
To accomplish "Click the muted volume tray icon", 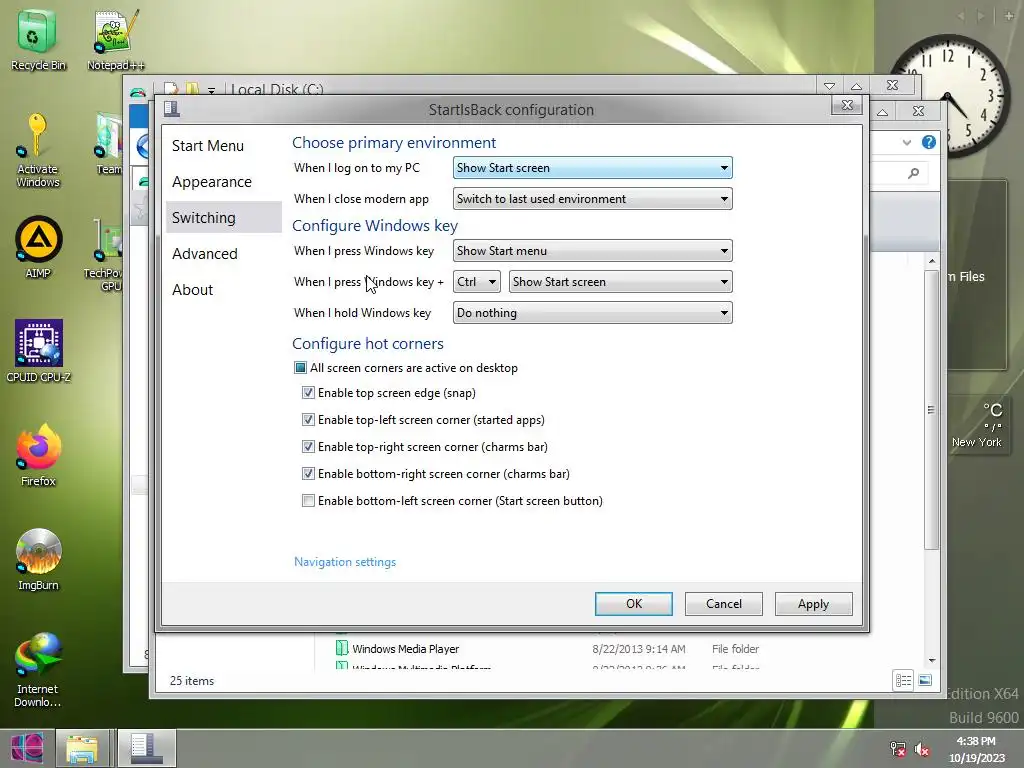I will point(922,749).
